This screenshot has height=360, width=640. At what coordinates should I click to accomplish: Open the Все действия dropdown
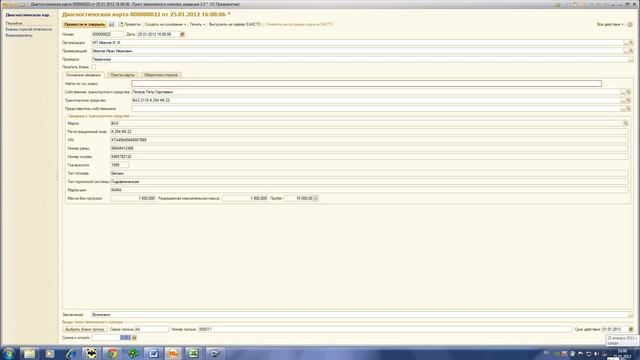610,24
